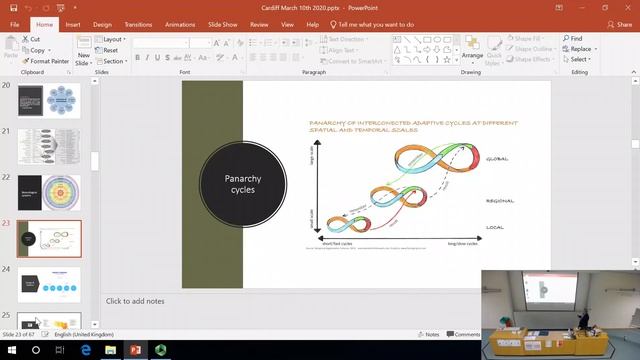Click the Share button
Image resolution: width=640 pixels, height=360 pixels.
(x=620, y=24)
